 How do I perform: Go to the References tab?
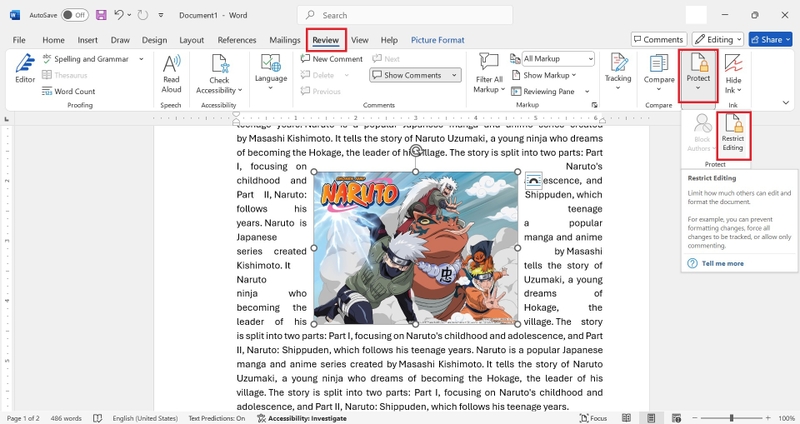coord(237,40)
